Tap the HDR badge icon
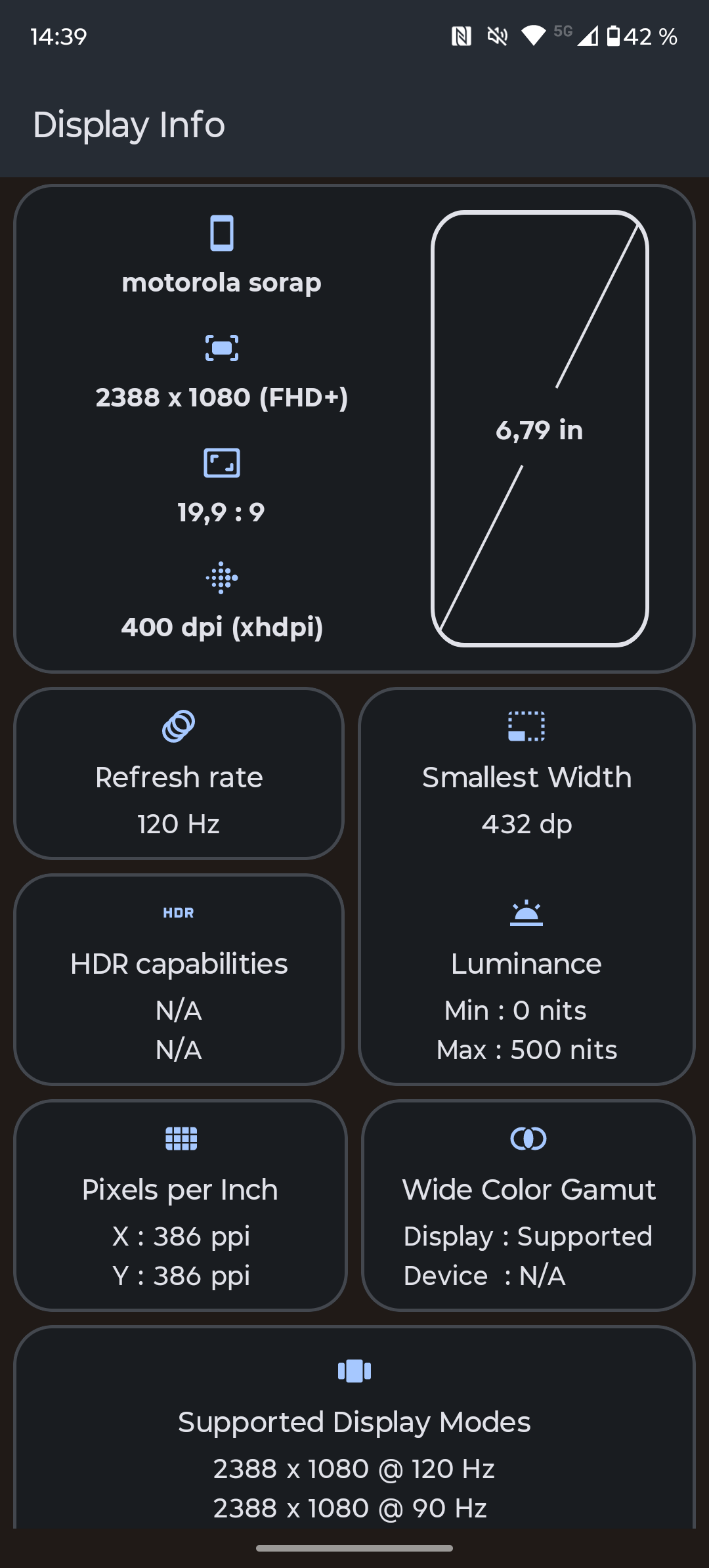This screenshot has height=1568, width=709. [179, 913]
